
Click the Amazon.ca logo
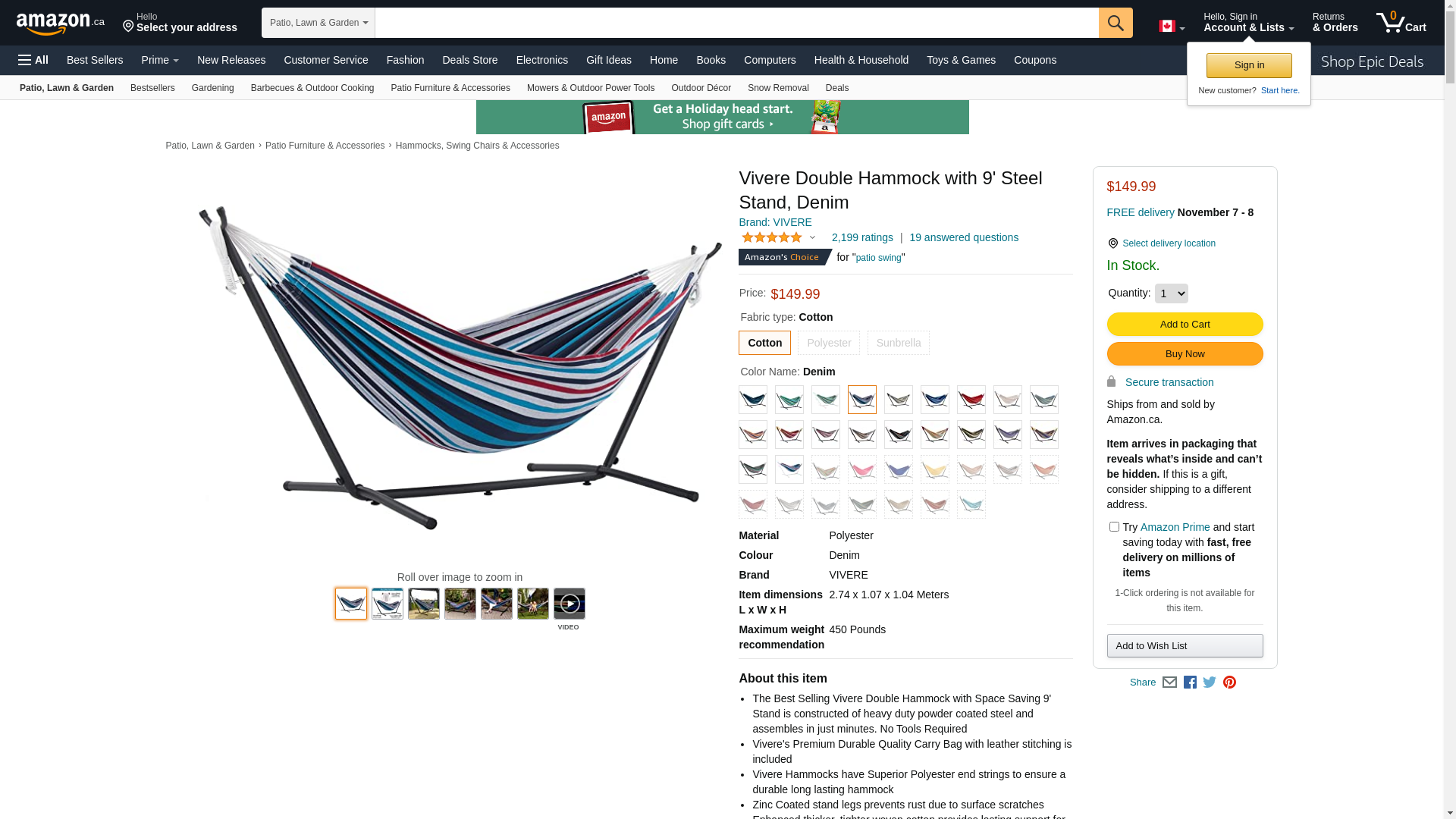pos(61,24)
